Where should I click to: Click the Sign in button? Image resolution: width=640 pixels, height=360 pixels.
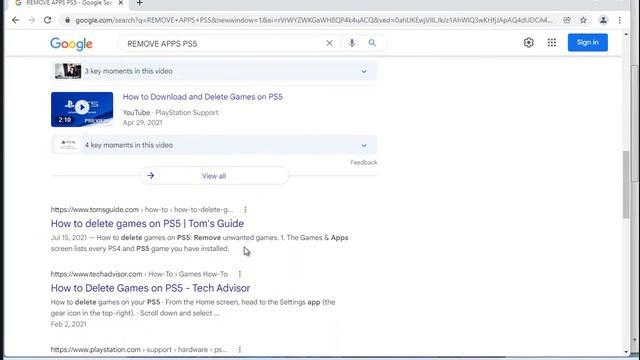tap(587, 42)
